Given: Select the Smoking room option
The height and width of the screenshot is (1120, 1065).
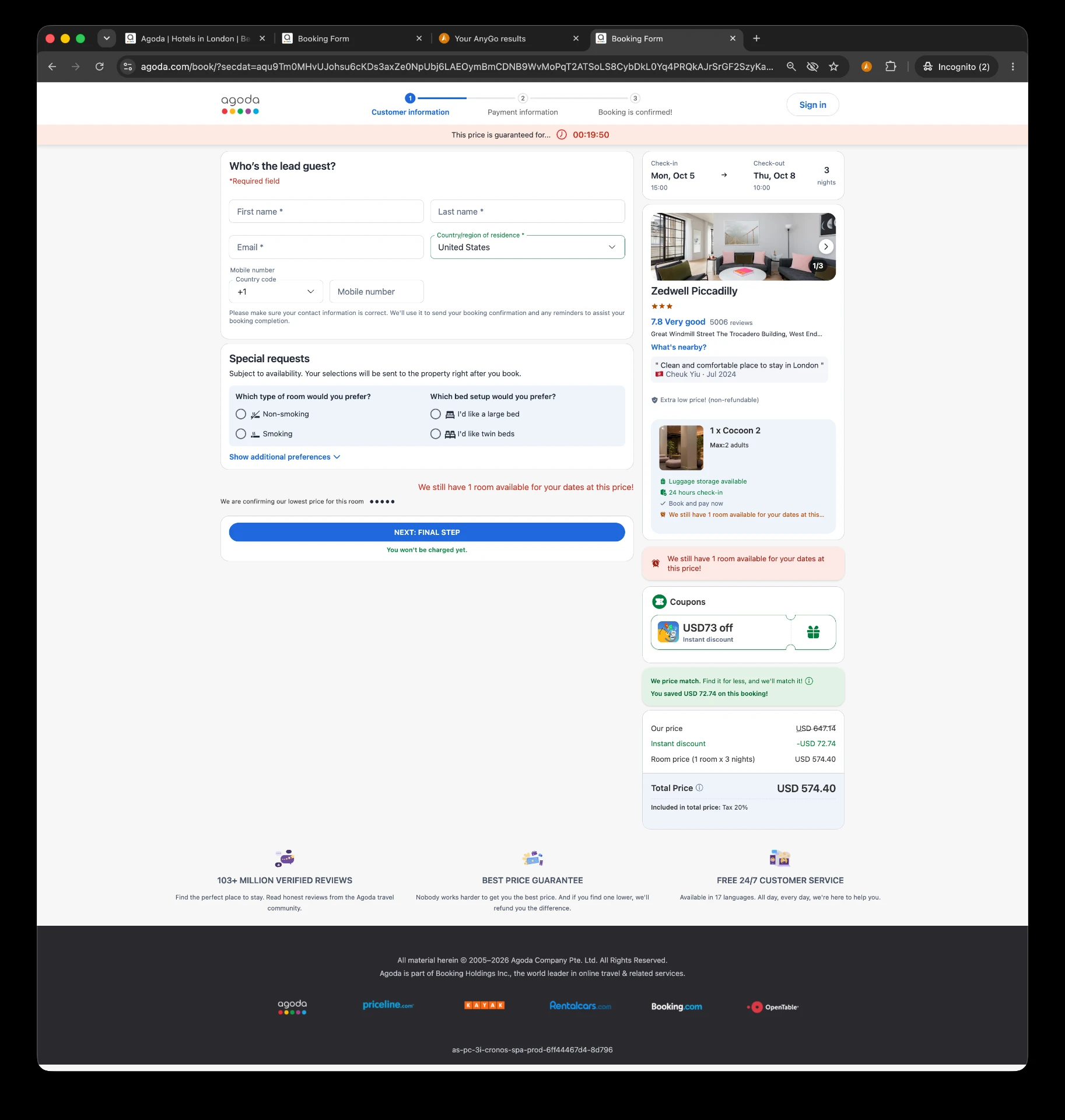Looking at the screenshot, I should [241, 434].
